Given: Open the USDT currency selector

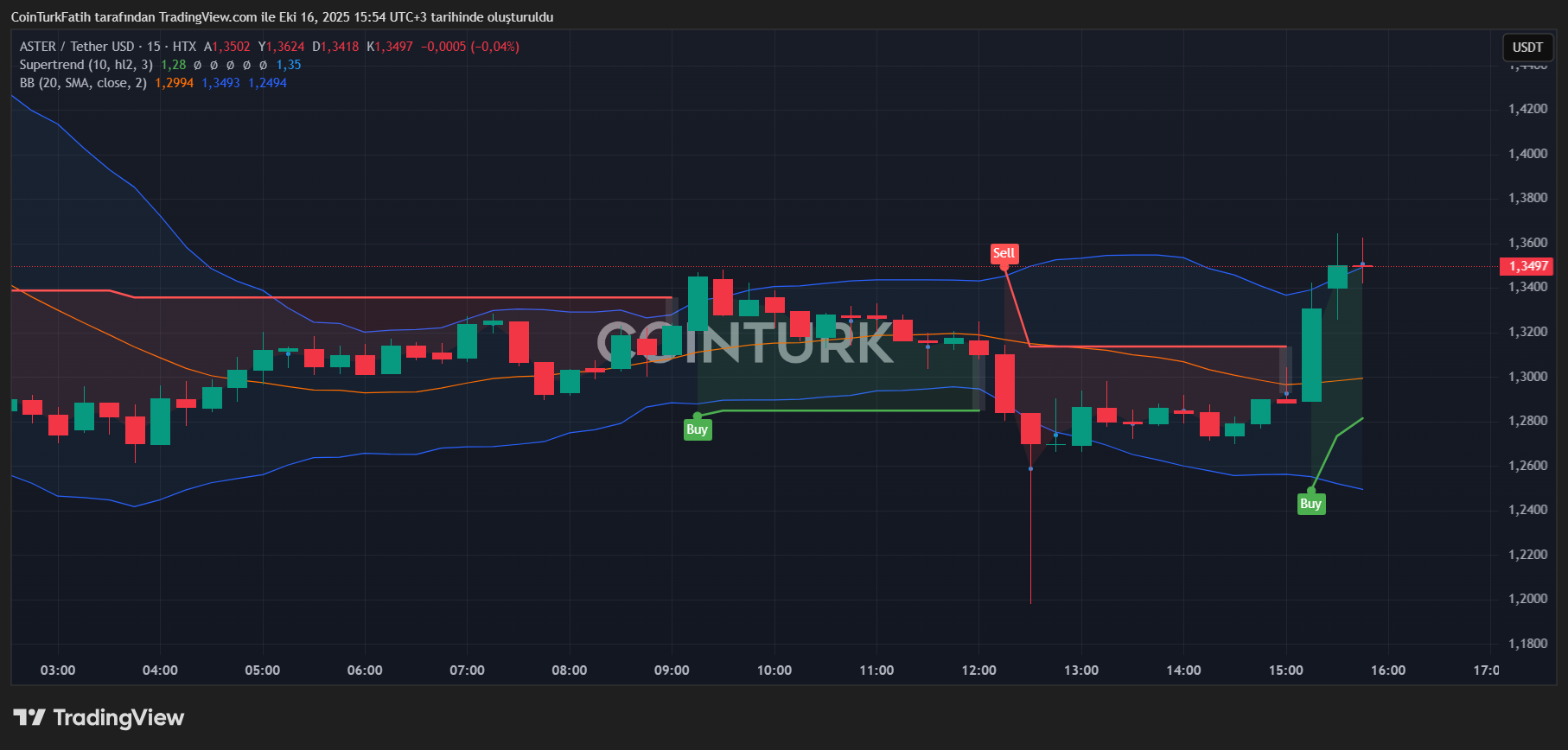Looking at the screenshot, I should click(1527, 48).
